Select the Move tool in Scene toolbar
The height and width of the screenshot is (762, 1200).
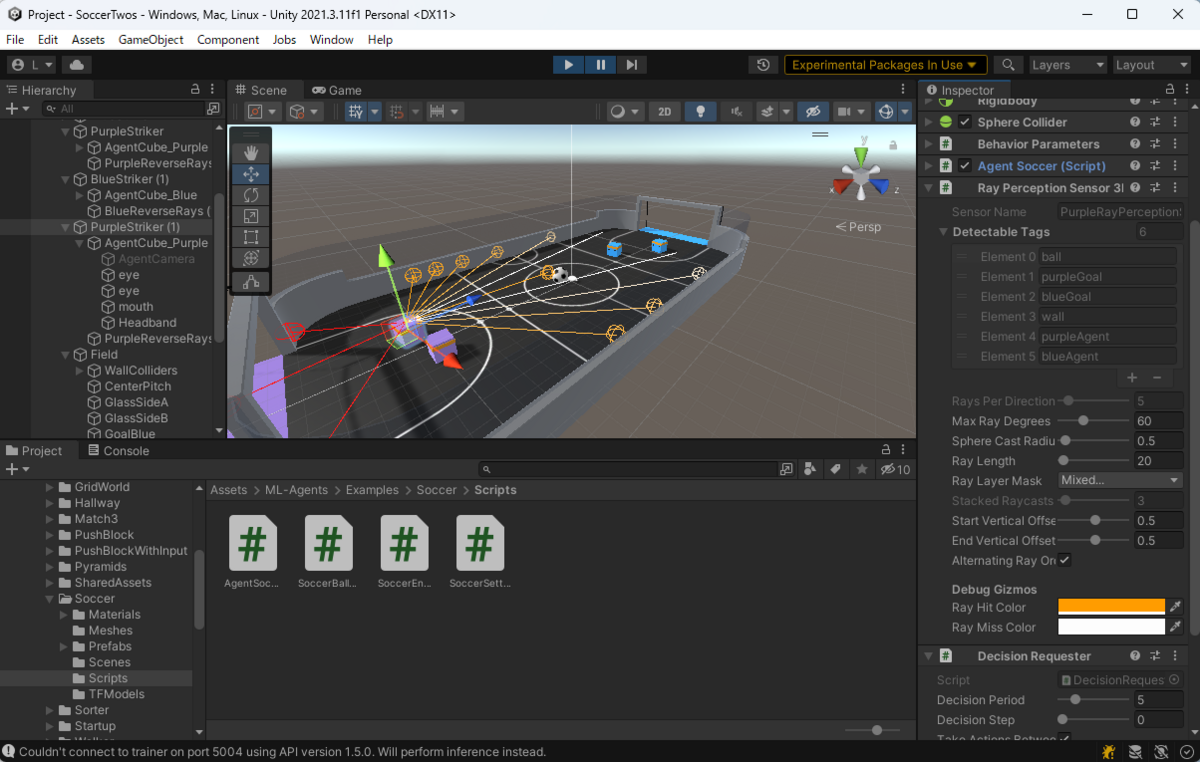[x=251, y=174]
